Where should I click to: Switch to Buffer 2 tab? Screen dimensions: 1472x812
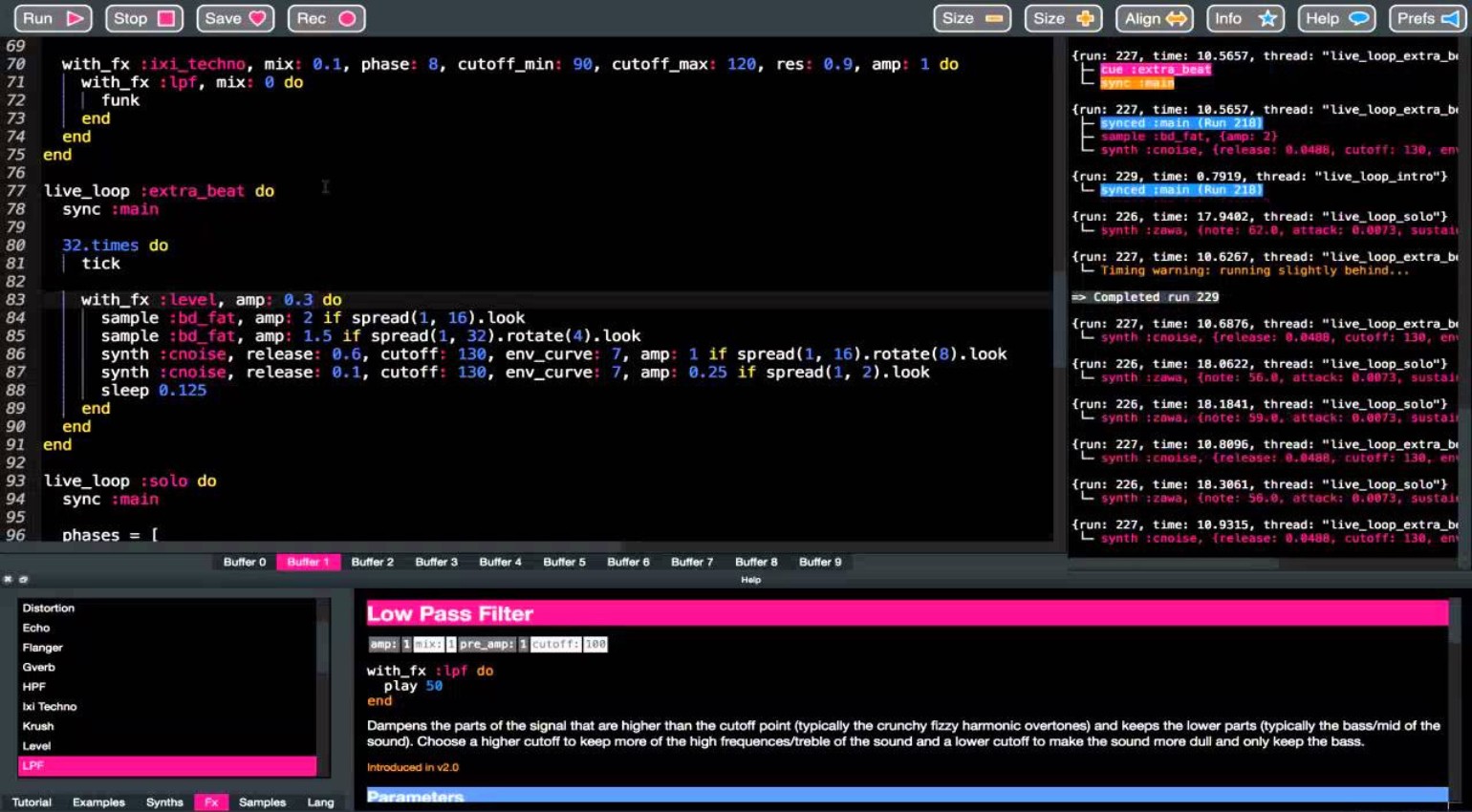click(372, 562)
